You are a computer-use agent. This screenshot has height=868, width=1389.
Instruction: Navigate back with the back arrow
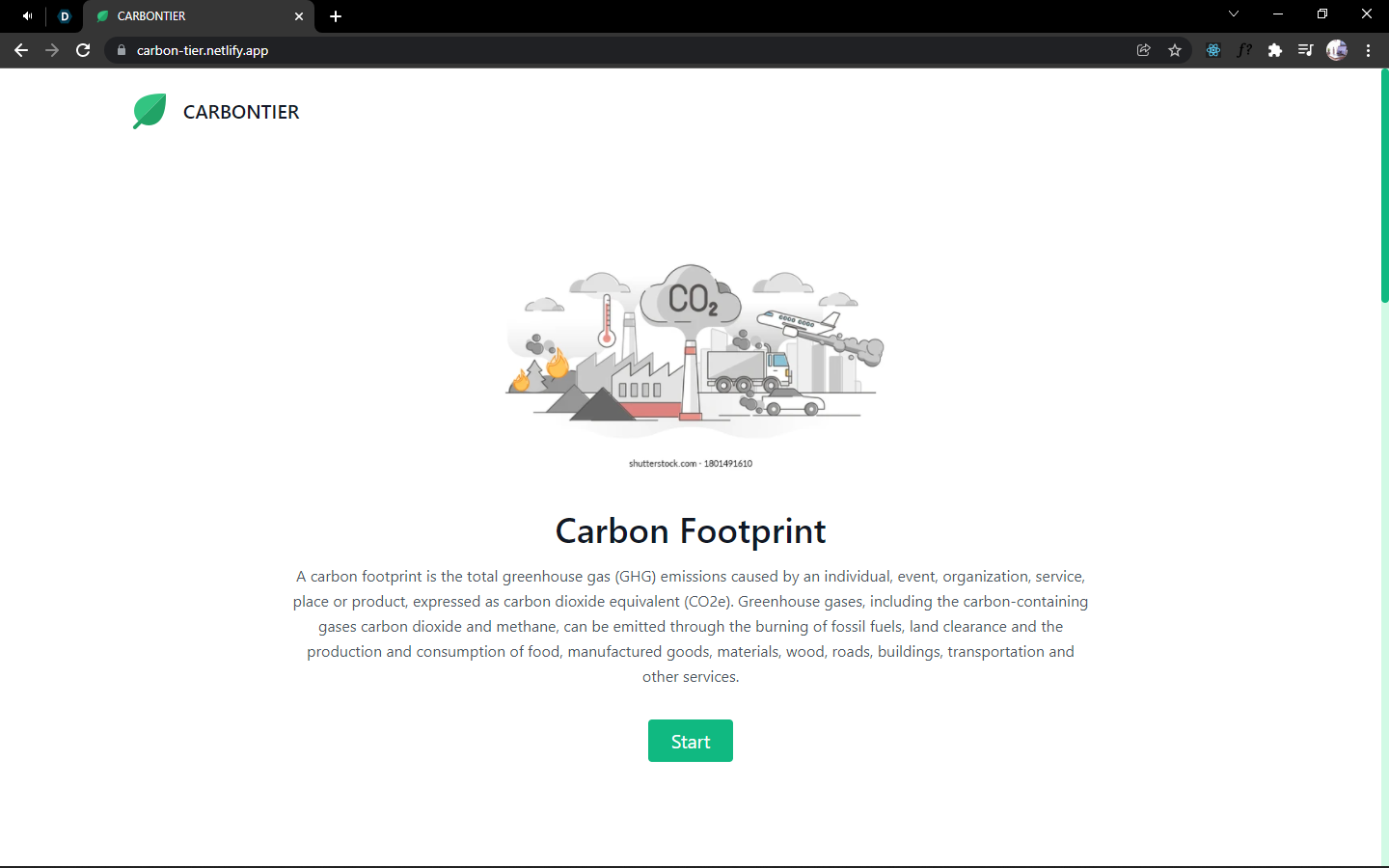click(21, 49)
